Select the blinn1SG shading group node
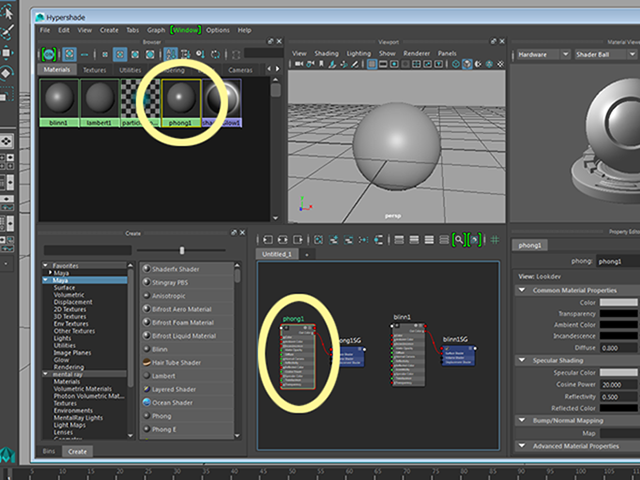The width and height of the screenshot is (640, 480). coord(458,355)
